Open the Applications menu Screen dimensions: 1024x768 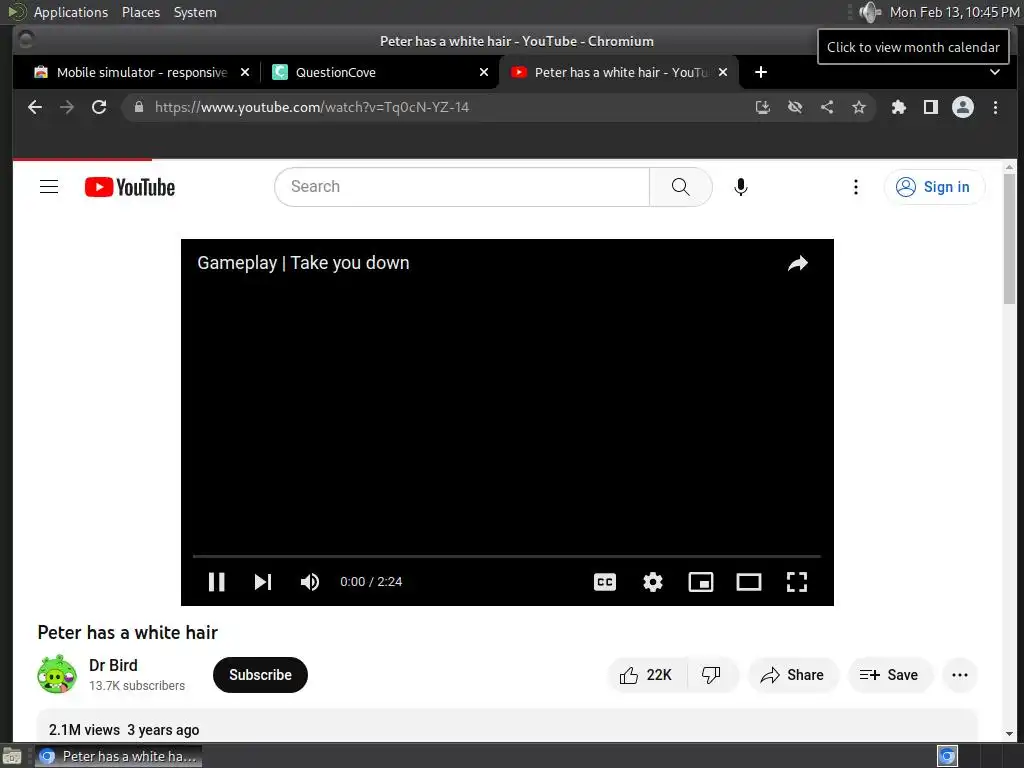71,12
